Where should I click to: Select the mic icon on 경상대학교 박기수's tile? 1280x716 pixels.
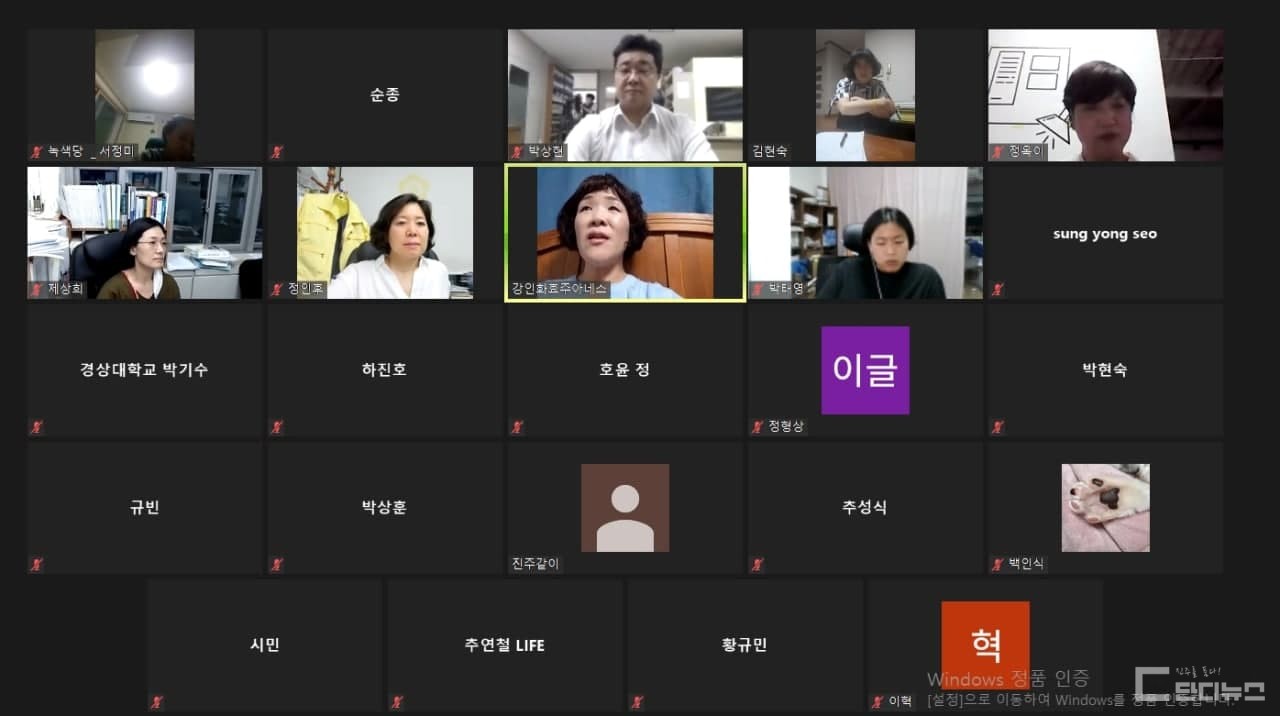click(x=35, y=426)
